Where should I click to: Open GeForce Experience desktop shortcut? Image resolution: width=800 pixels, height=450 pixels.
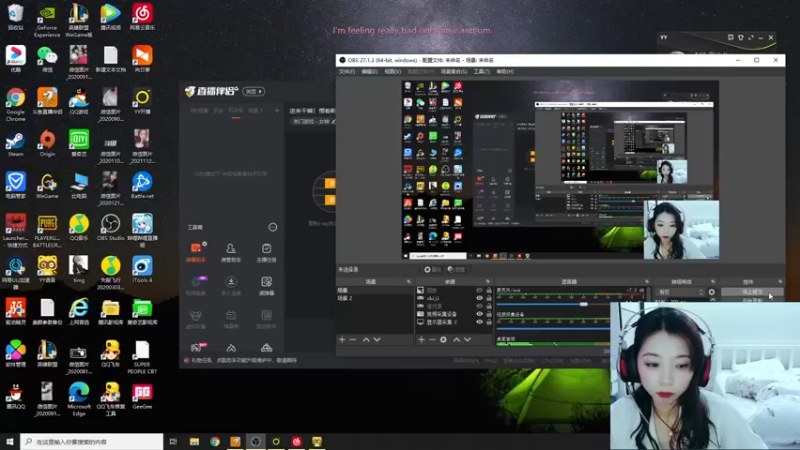tap(47, 21)
